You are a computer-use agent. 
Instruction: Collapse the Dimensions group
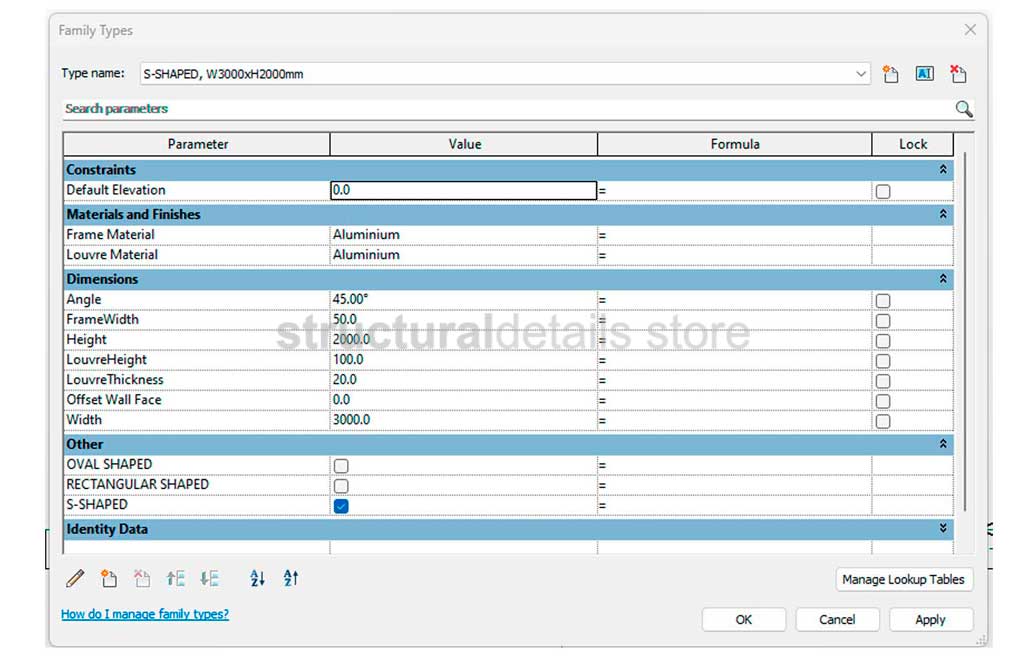pos(943,279)
